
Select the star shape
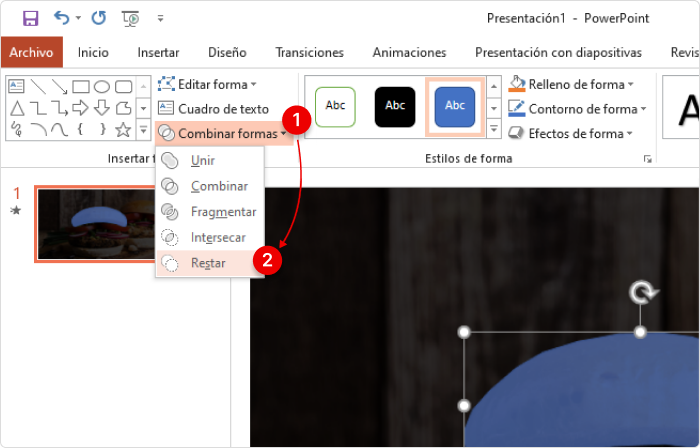pos(123,129)
